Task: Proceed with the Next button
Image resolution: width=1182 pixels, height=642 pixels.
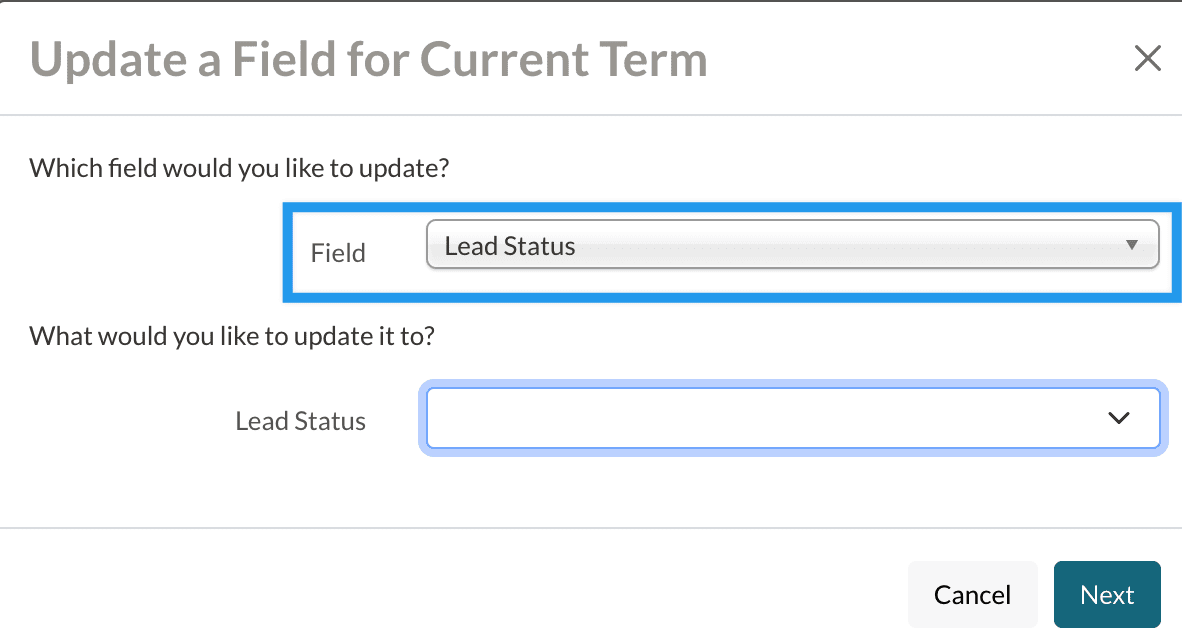Action: [x=1106, y=595]
